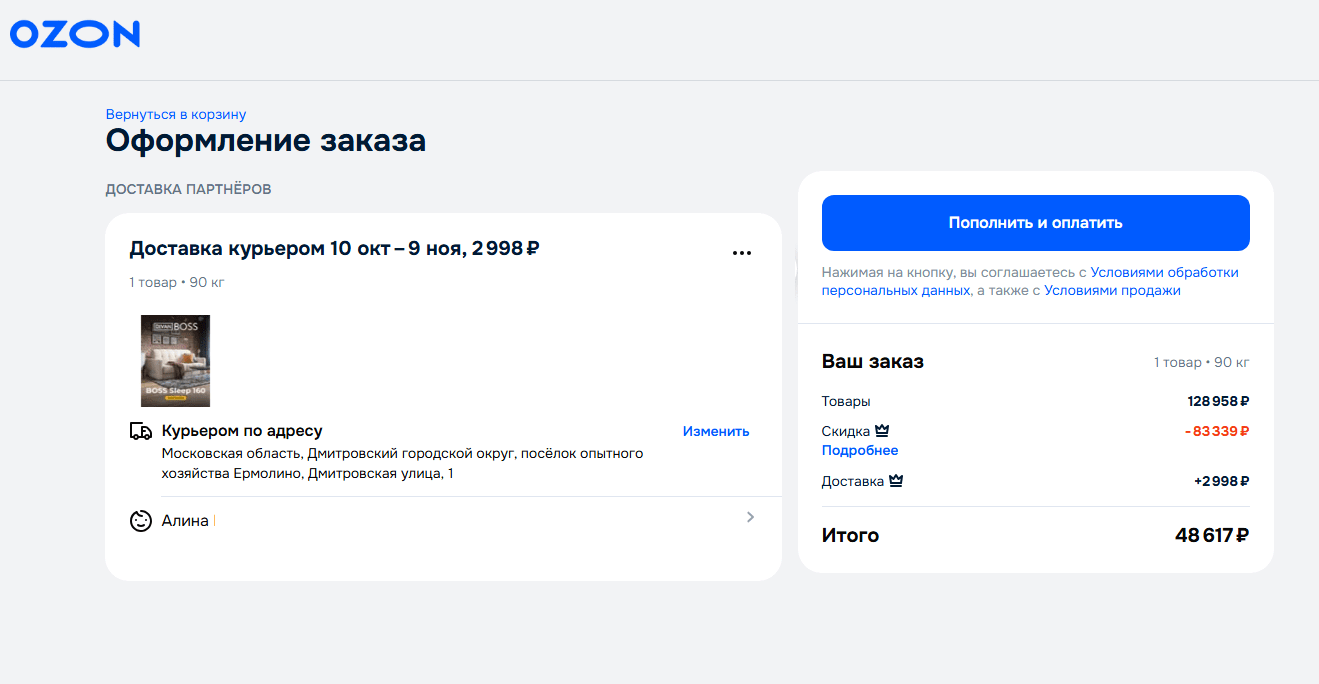Click the crown icon next to Доставка
The image size is (1319, 684).
pos(893,480)
